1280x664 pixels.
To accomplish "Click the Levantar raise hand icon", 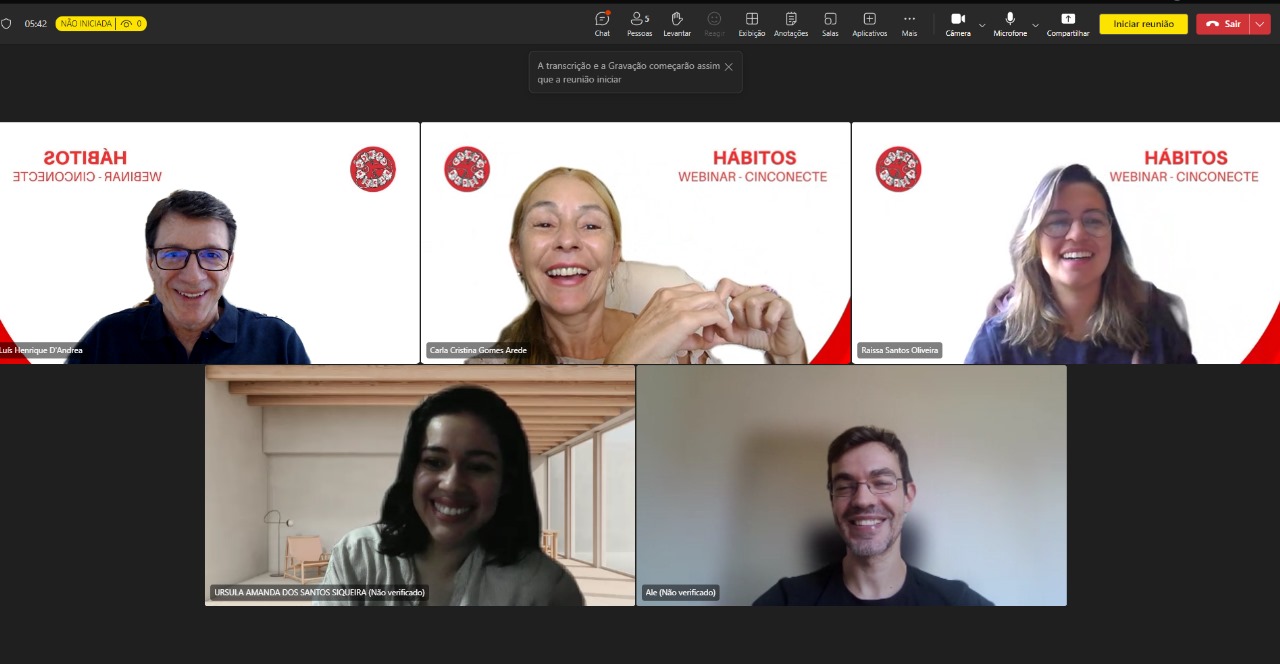I will [676, 22].
